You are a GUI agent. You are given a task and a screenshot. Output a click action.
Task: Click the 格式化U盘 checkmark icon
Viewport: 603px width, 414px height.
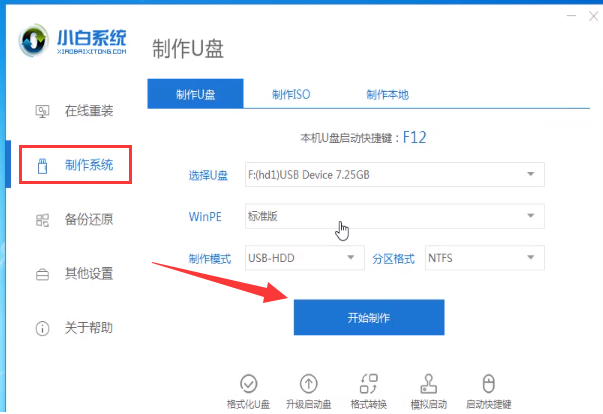click(x=250, y=383)
